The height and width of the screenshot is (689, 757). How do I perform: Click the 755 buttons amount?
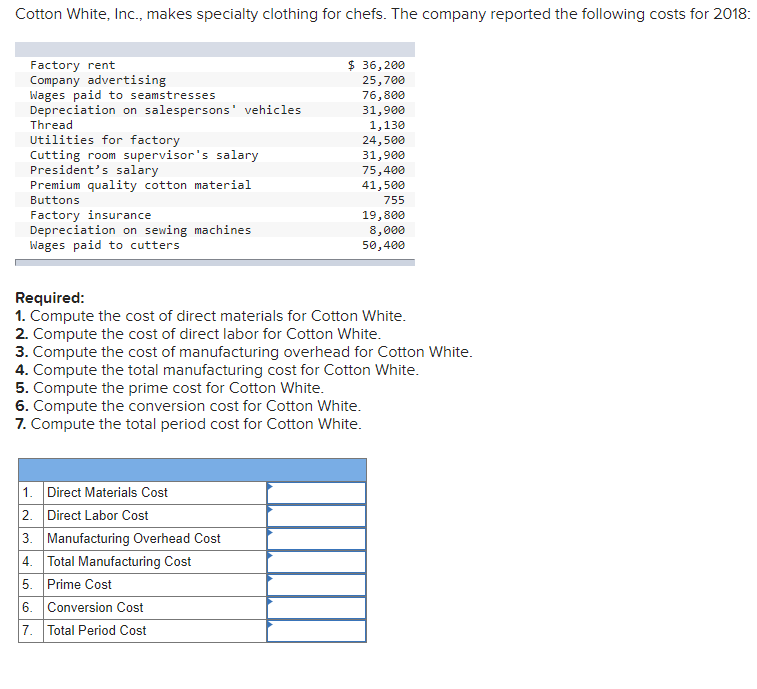click(x=394, y=200)
